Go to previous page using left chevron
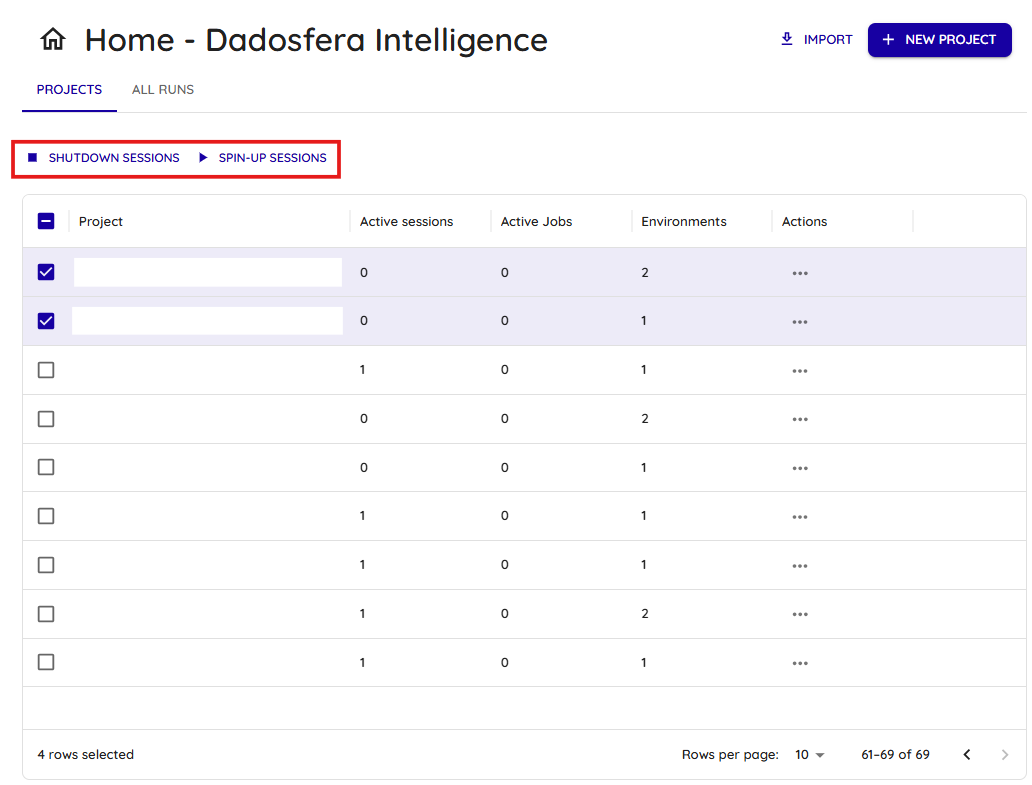This screenshot has width=1032, height=785. (967, 755)
